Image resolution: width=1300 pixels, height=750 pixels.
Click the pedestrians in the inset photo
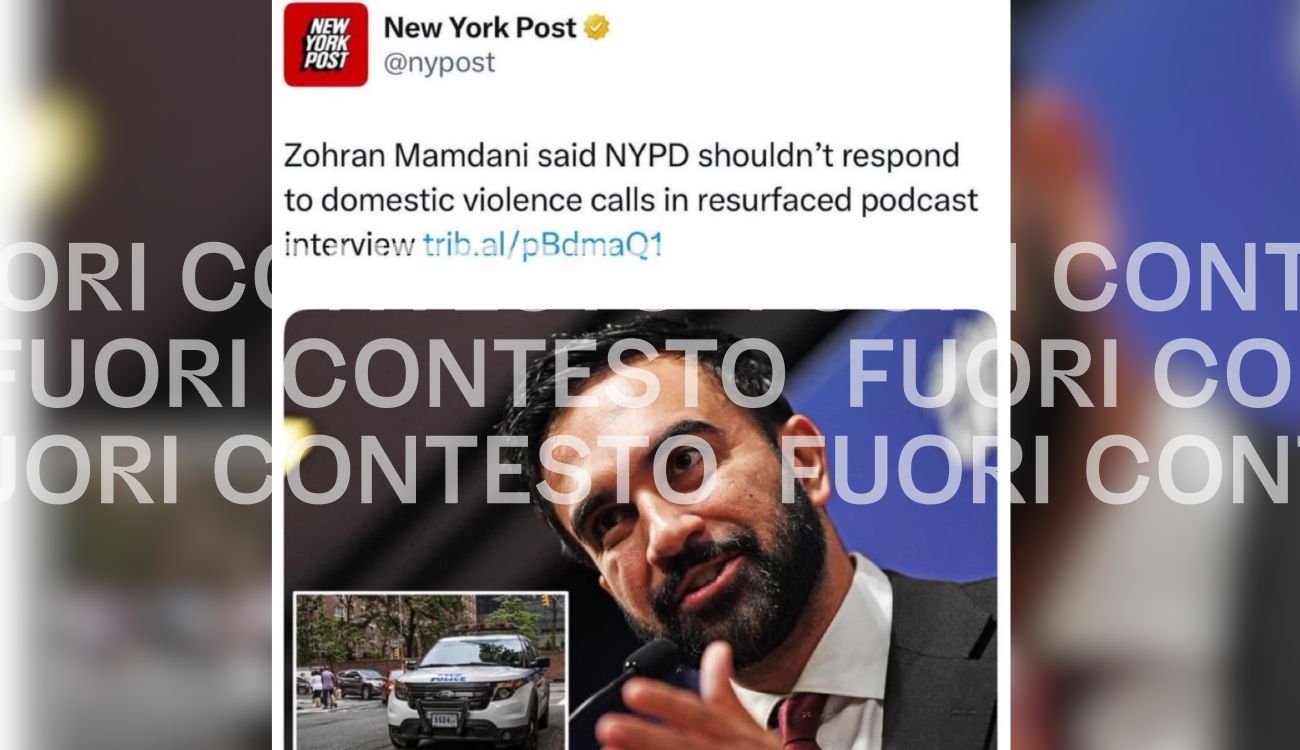(322, 686)
